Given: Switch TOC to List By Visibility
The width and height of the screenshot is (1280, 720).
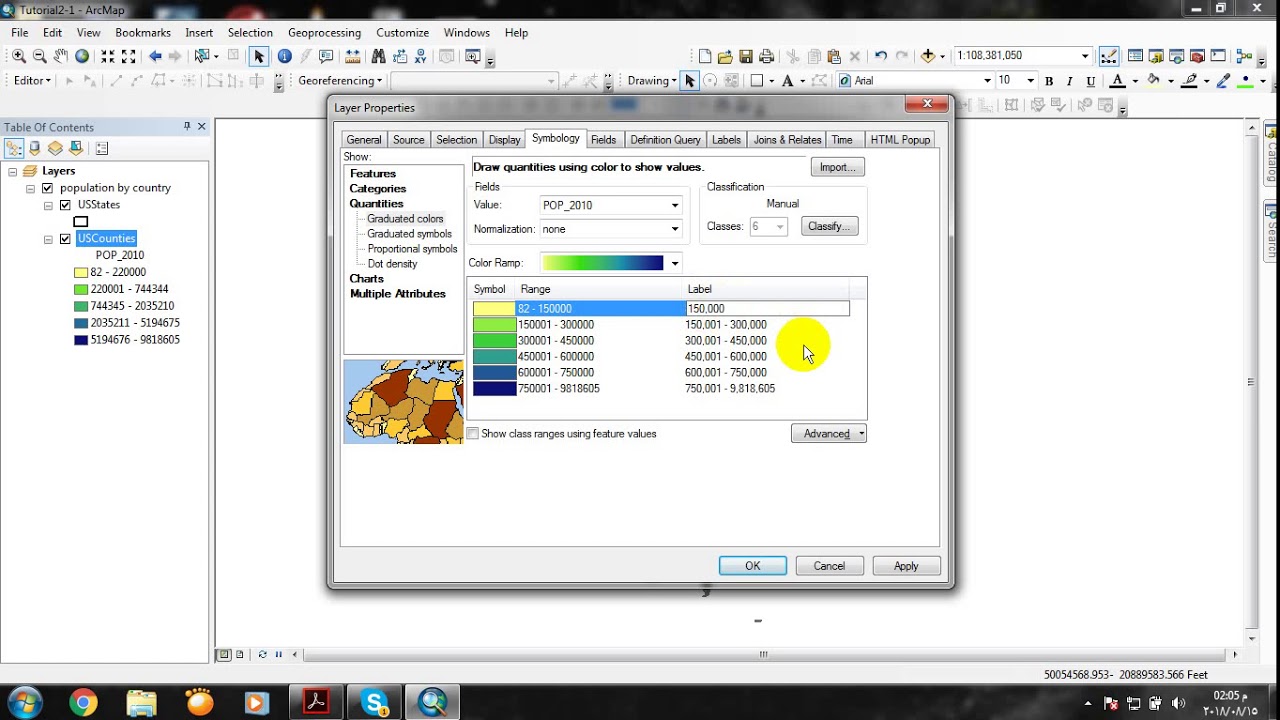Looking at the screenshot, I should click(55, 148).
